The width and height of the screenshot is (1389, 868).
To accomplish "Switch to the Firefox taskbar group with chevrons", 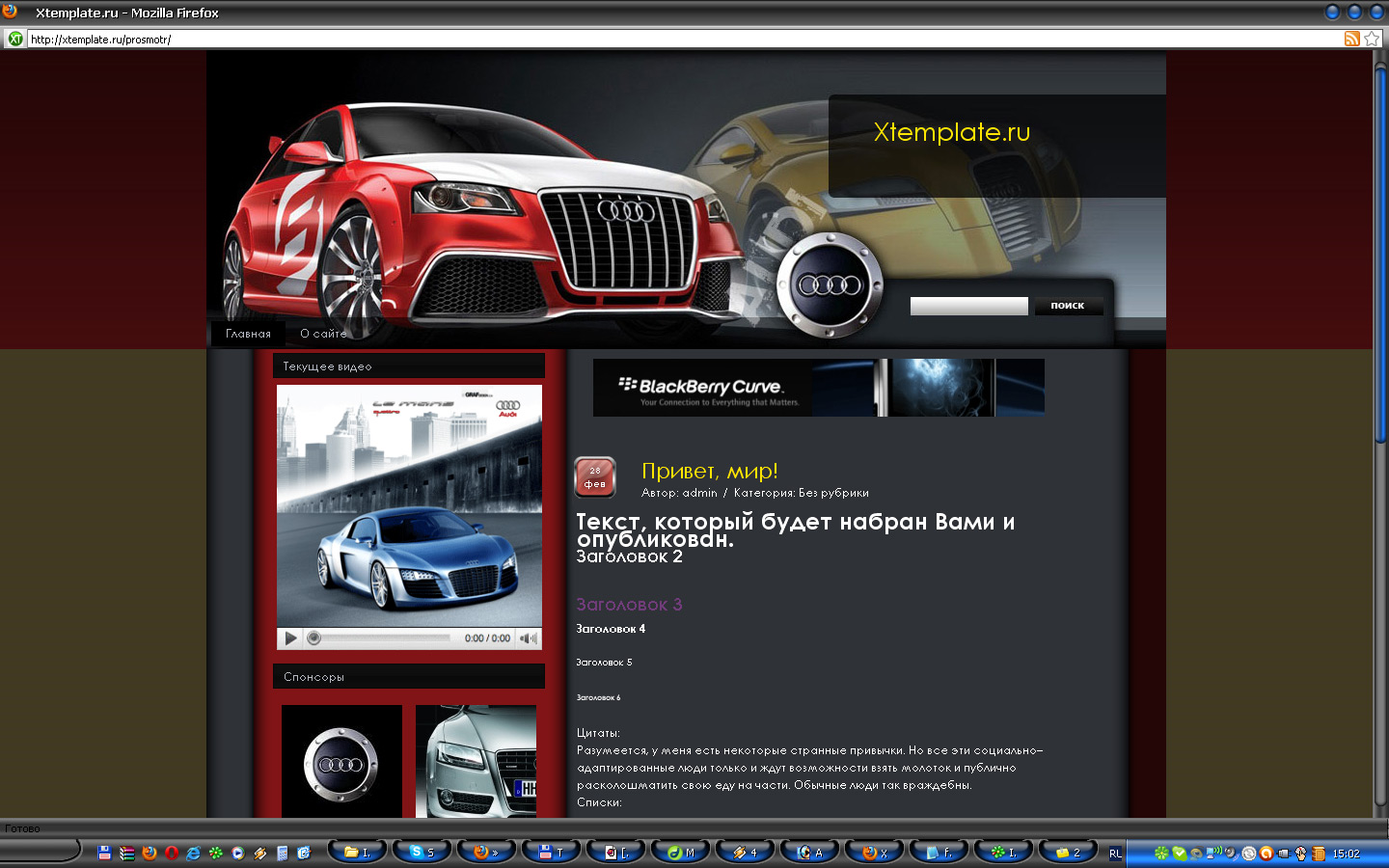I will tap(486, 852).
